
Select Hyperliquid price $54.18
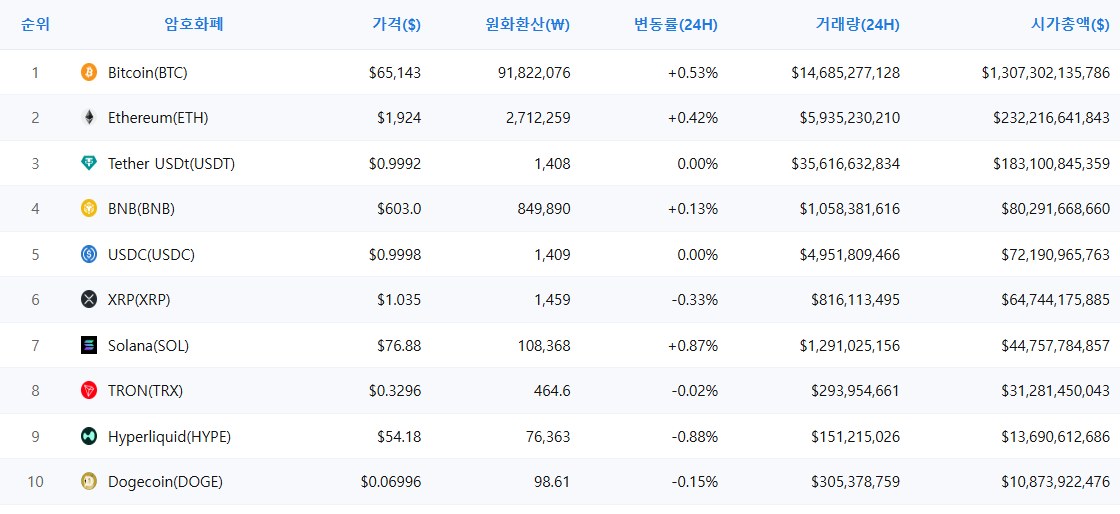click(x=399, y=436)
